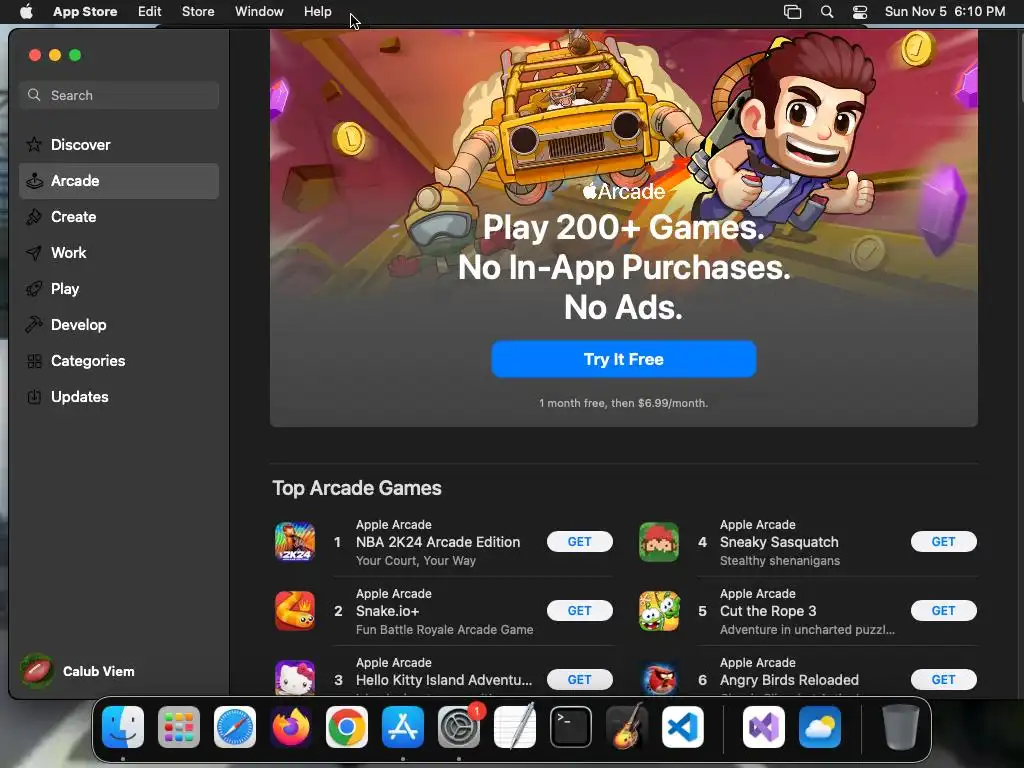Open the Create paintbrush icon in sidebar
The height and width of the screenshot is (768, 1024).
[34, 217]
